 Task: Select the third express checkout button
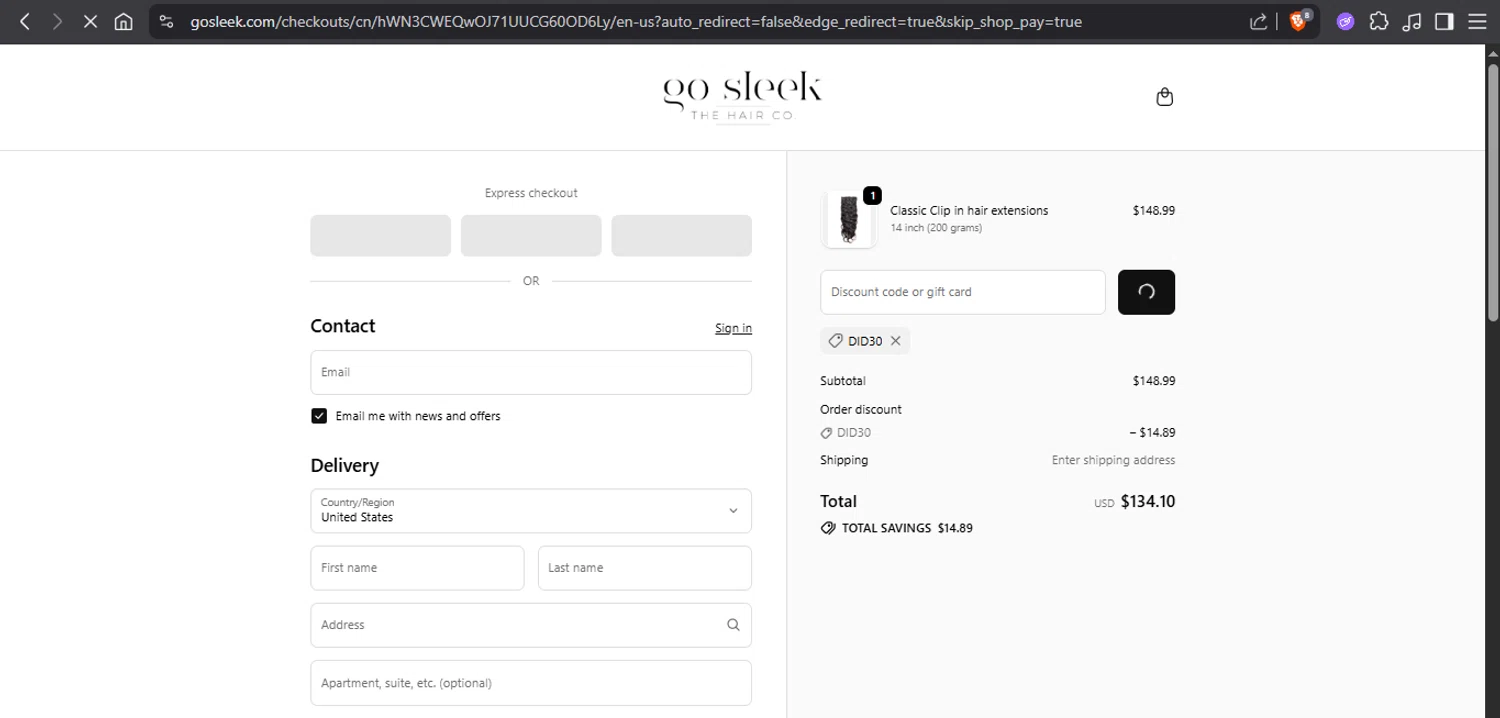pos(681,236)
